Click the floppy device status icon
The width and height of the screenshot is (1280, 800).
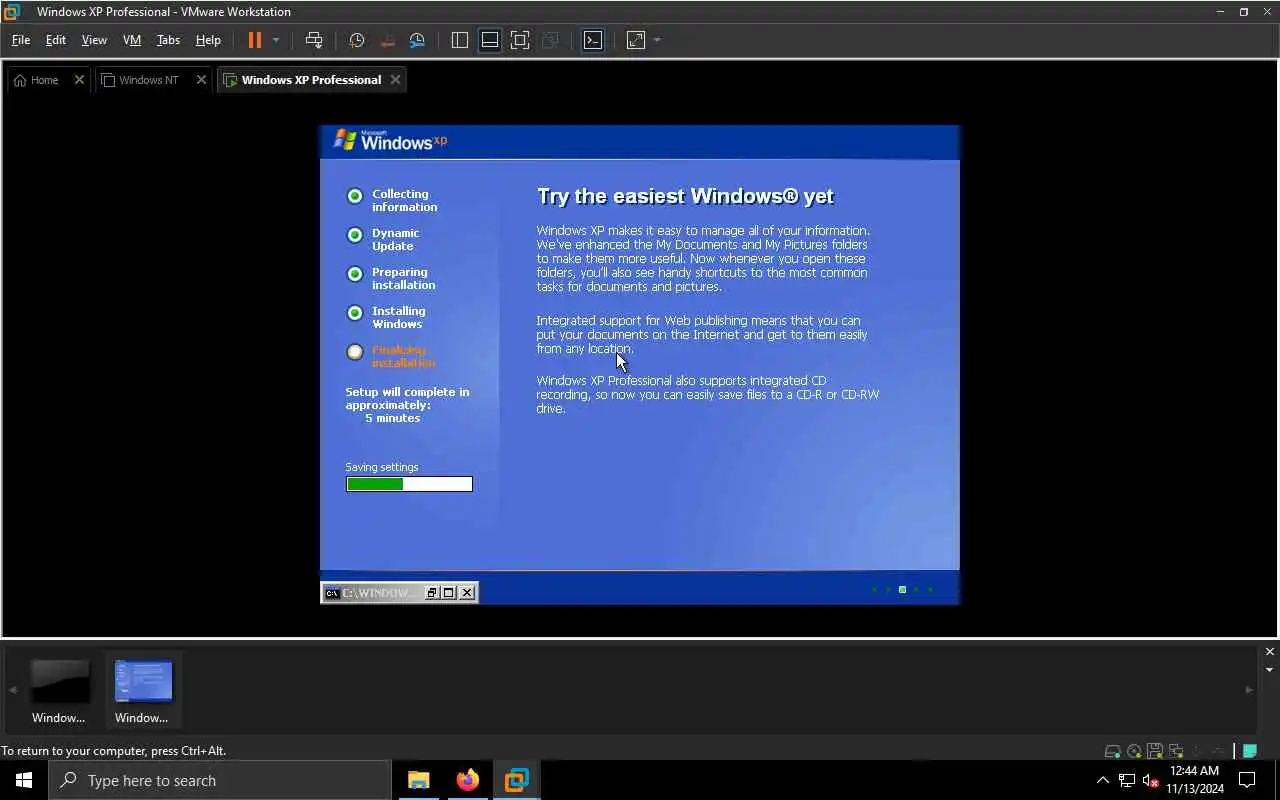pos(1155,751)
